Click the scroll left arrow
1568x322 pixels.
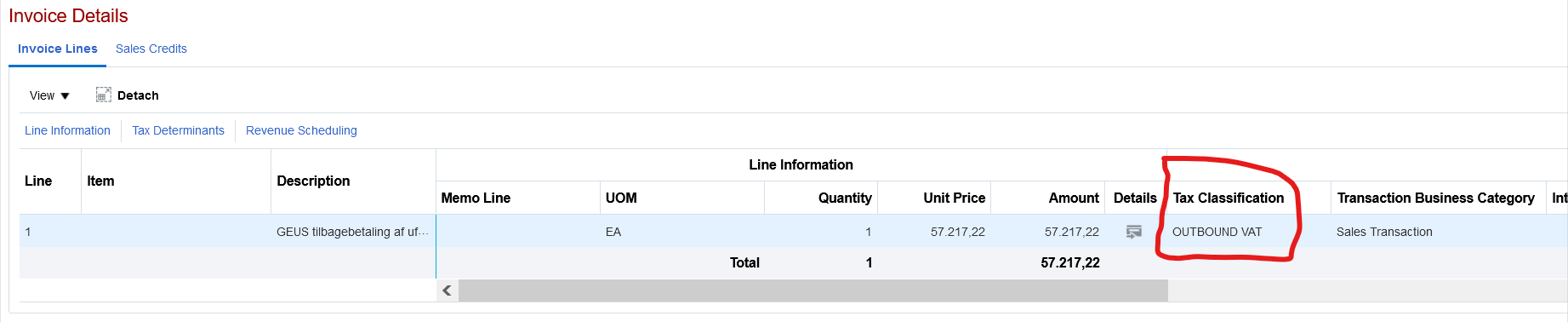pos(447,290)
